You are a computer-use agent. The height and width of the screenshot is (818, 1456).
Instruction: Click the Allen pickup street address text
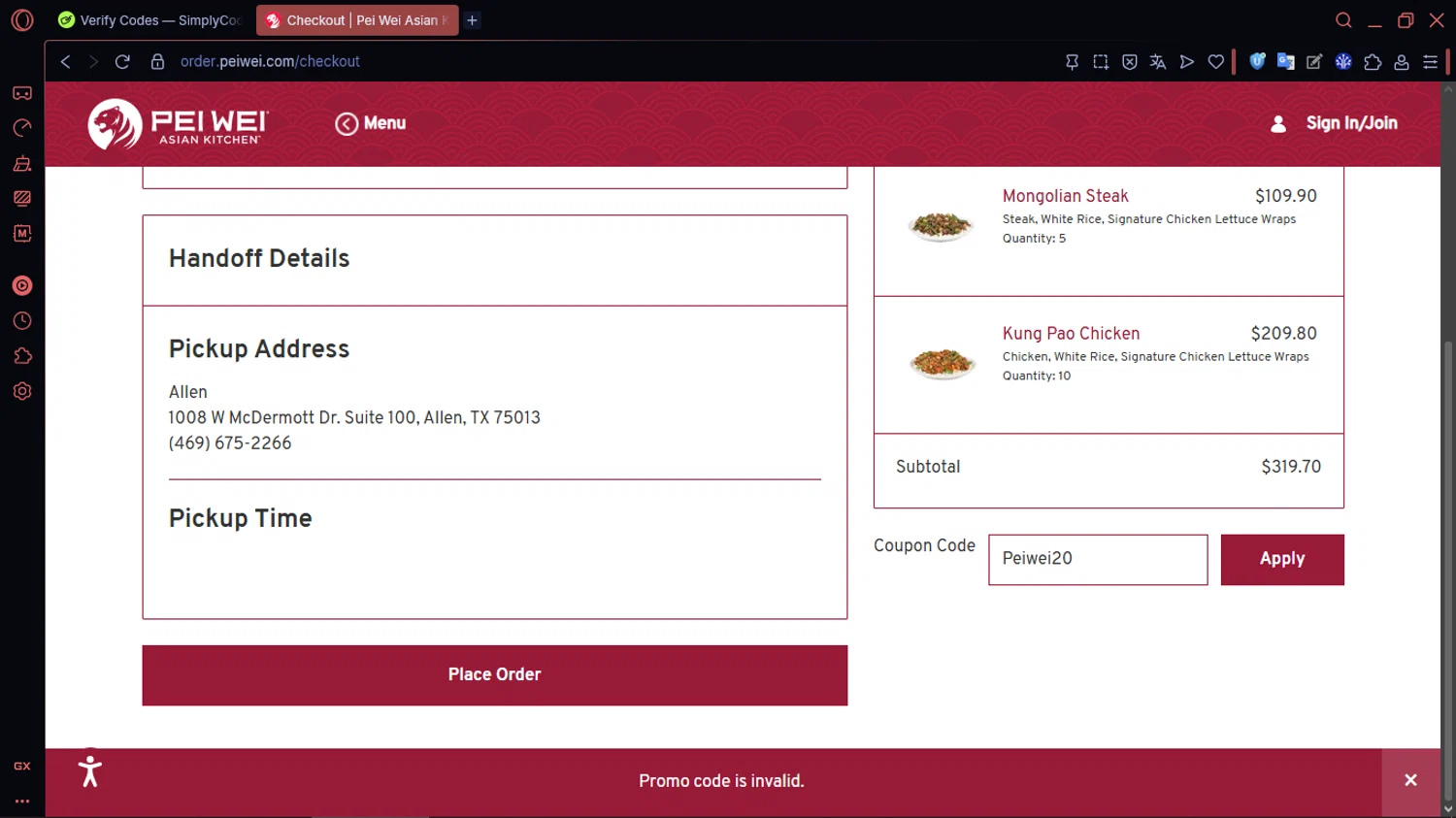[x=354, y=417]
